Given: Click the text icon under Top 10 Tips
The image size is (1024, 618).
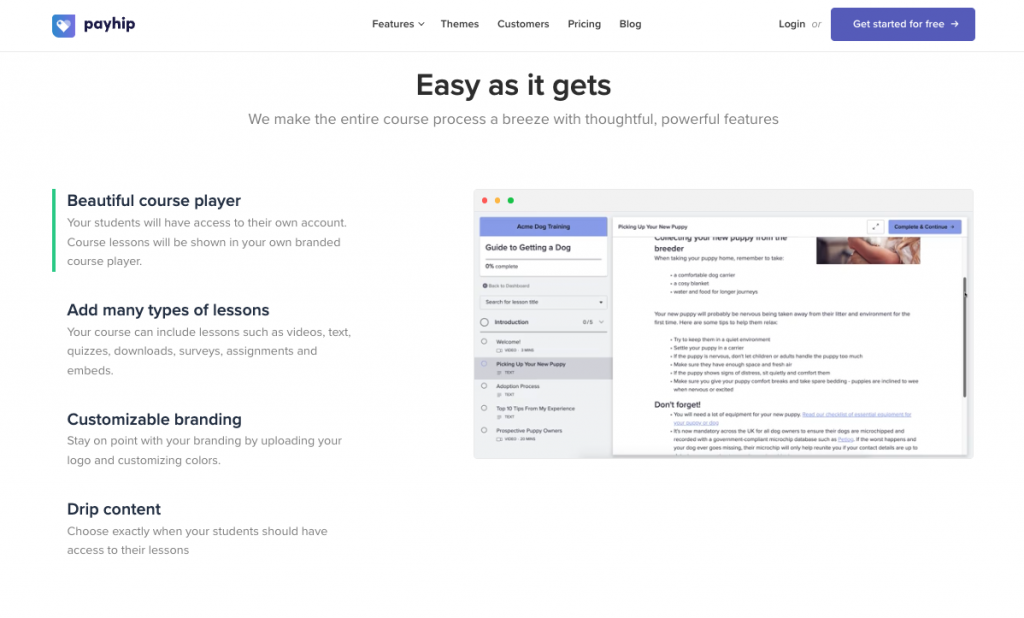Looking at the screenshot, I should point(499,417).
